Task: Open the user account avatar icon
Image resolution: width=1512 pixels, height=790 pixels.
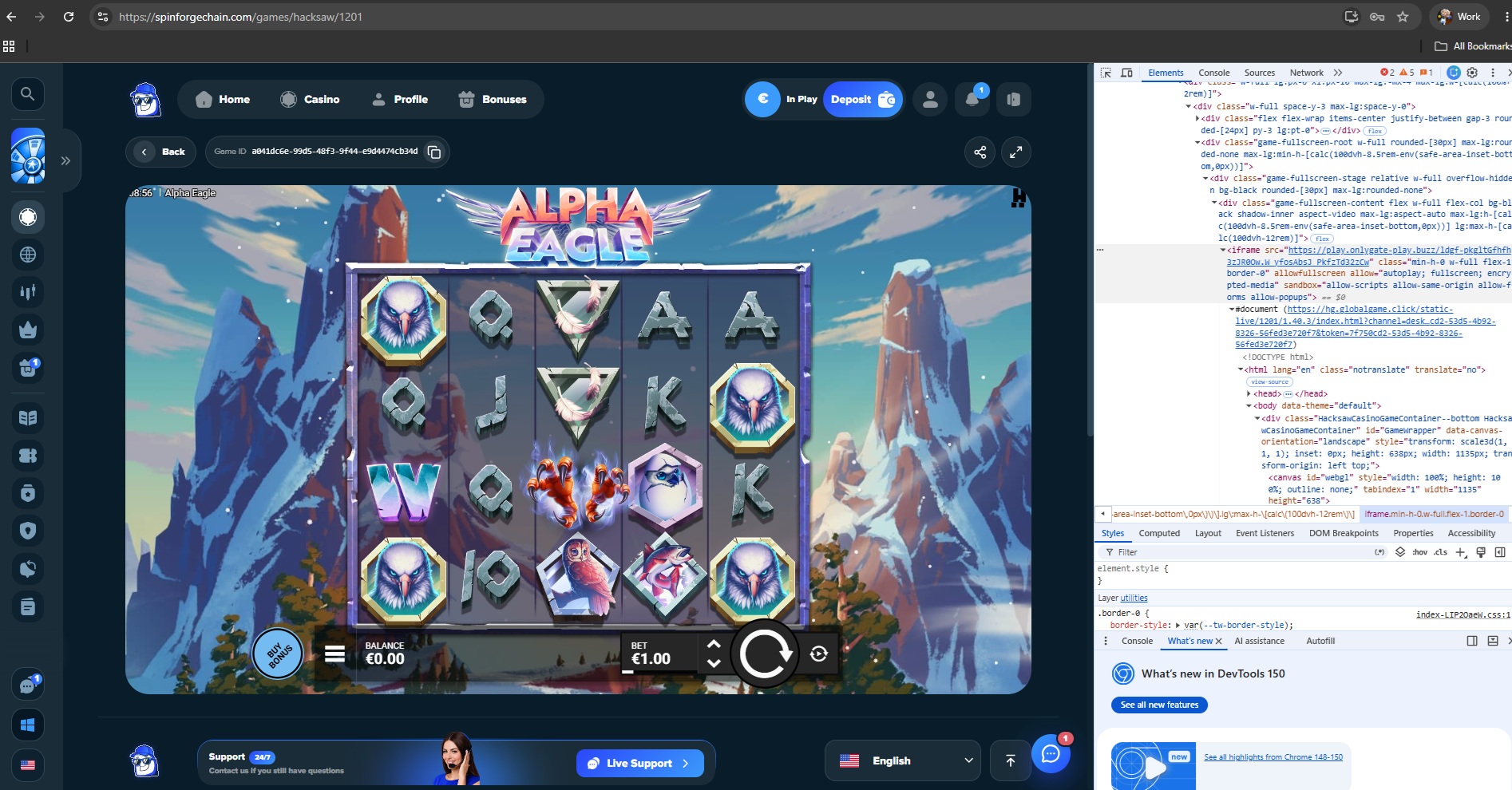Action: pyautogui.click(x=930, y=100)
